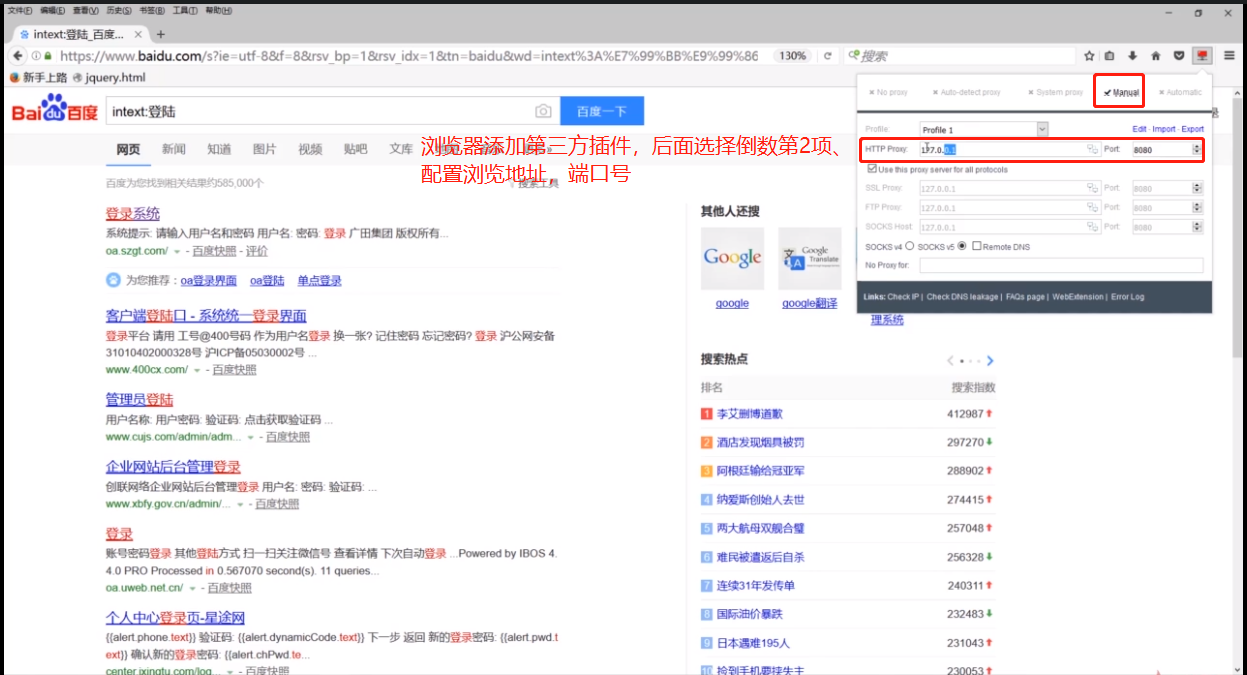Select the SOCKS v4 radio button
This screenshot has width=1247, height=675.
point(910,246)
